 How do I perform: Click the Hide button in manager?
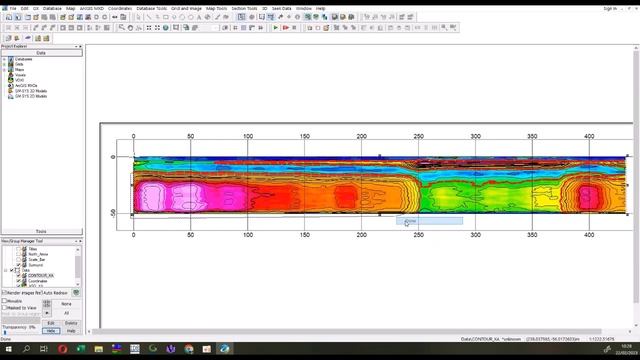point(51,331)
